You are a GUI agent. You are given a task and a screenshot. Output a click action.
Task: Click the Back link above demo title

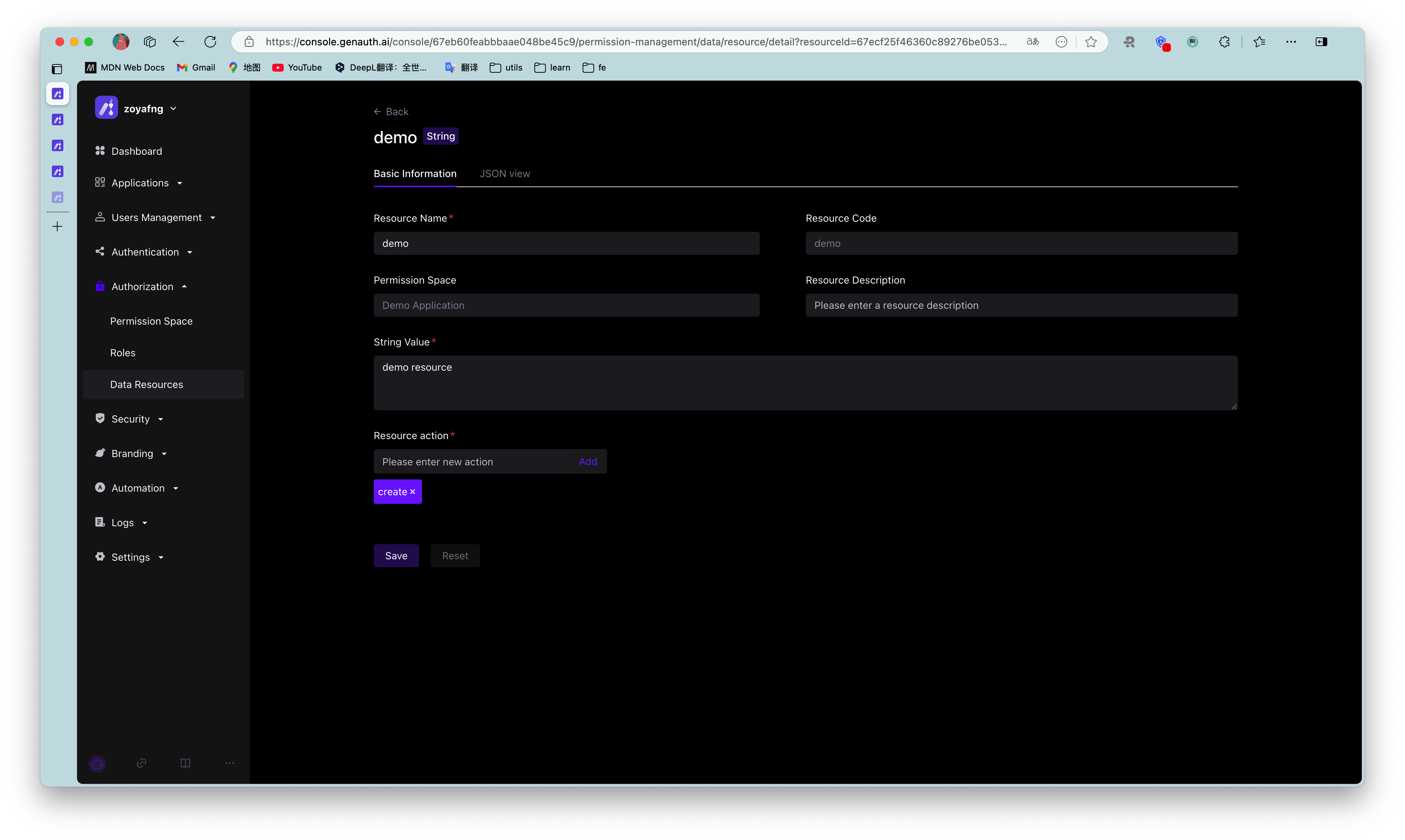(391, 112)
